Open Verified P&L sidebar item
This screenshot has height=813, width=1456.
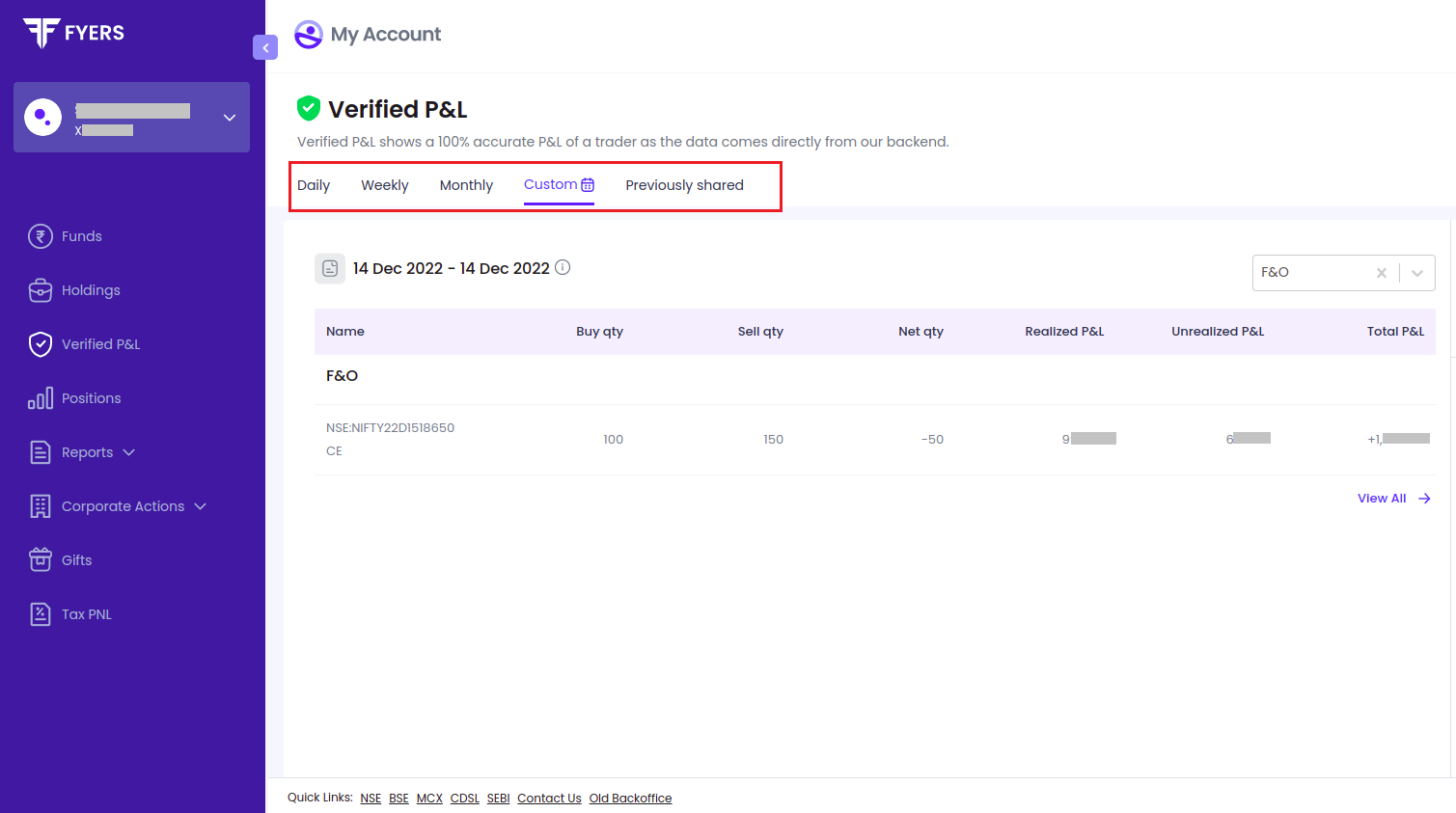point(101,344)
